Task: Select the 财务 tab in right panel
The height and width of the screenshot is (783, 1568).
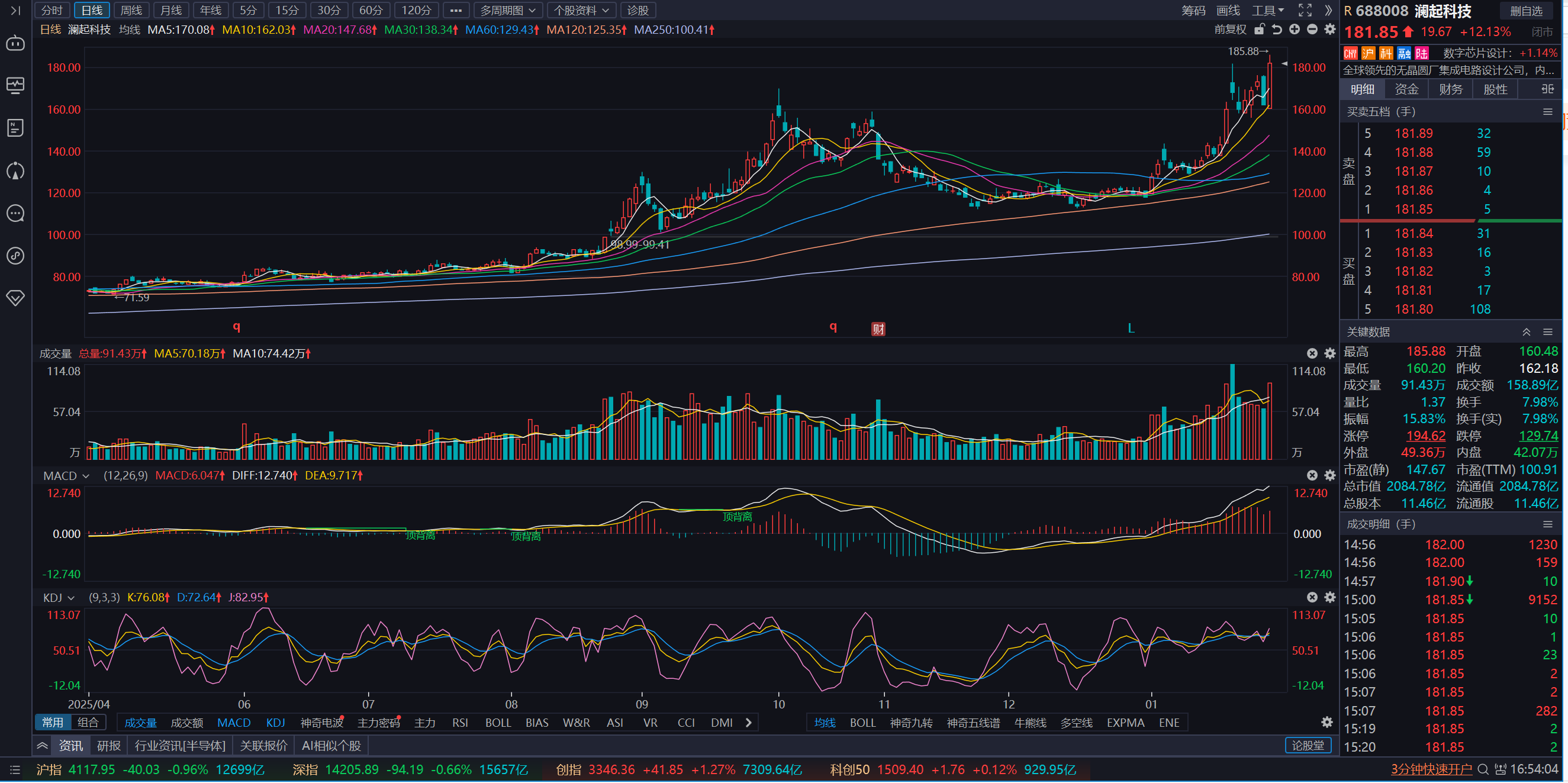Action: click(x=1451, y=89)
